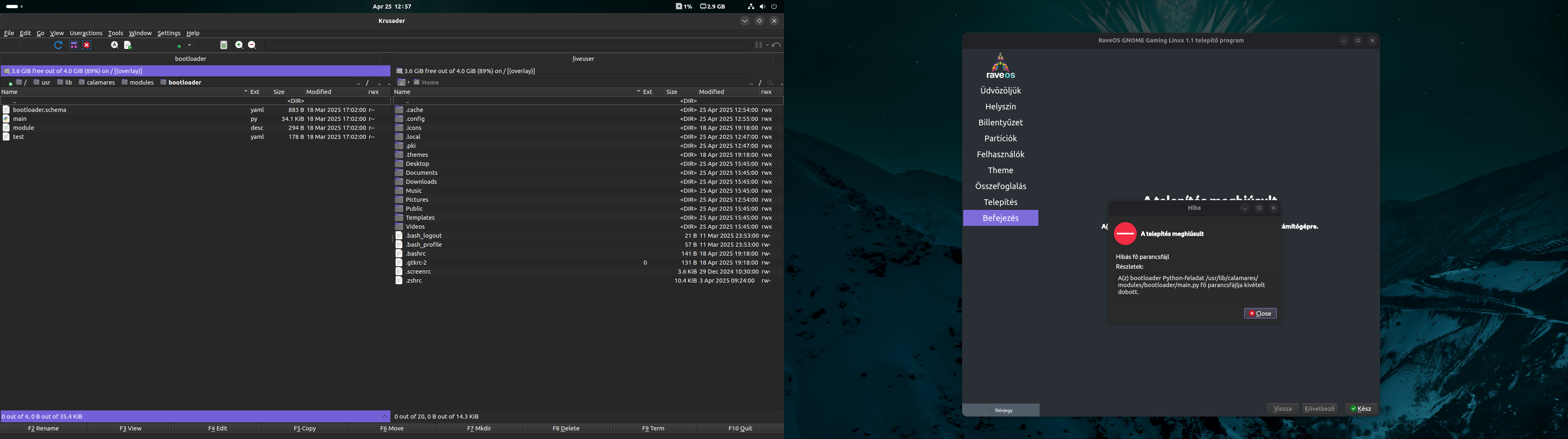Open dropdown arrow beside the pause icon
Image resolution: width=1568 pixels, height=439 pixels.
pos(767,45)
